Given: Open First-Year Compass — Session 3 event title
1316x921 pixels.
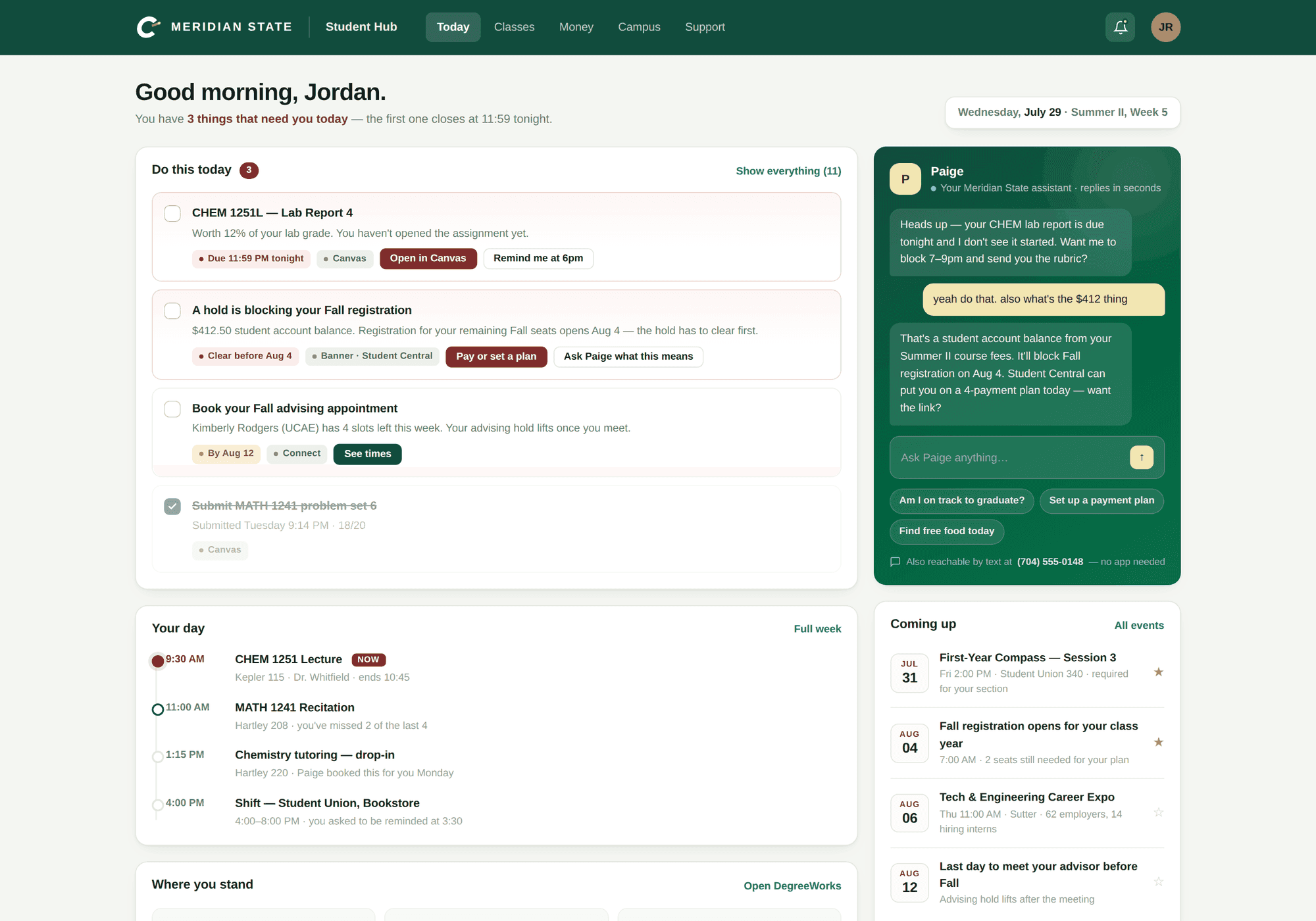Looking at the screenshot, I should click(1027, 658).
